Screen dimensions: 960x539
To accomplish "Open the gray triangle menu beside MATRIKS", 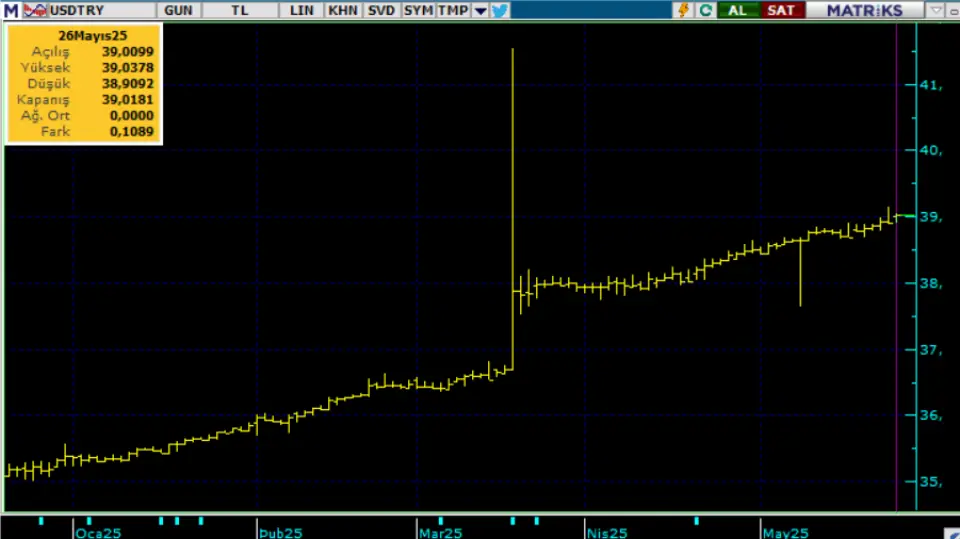I will [x=936, y=10].
